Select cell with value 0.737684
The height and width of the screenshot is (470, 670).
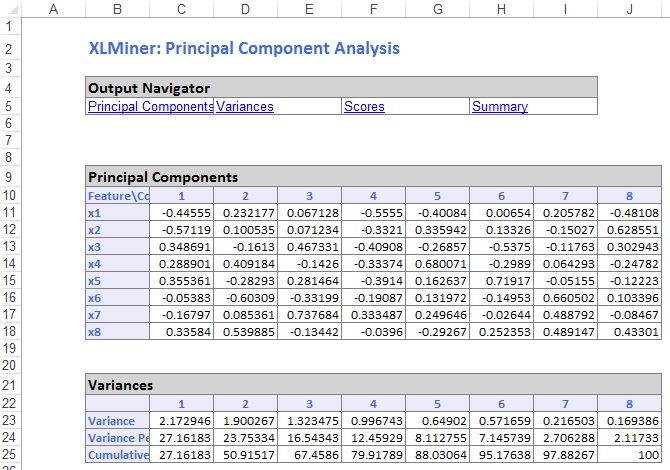(x=309, y=315)
